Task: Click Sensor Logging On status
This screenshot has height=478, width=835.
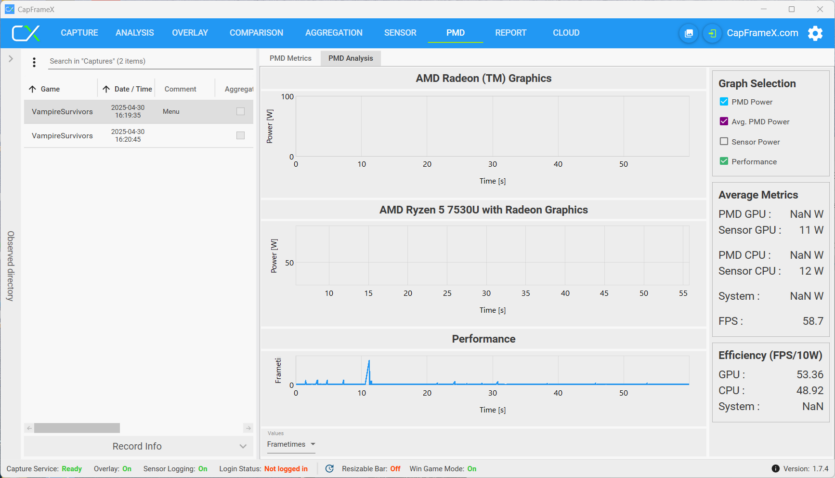Action: click(x=175, y=468)
